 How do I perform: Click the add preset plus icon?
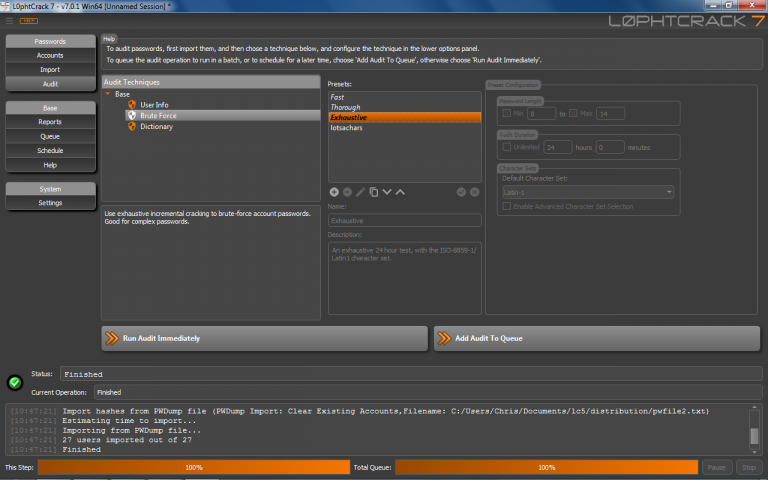pyautogui.click(x=334, y=191)
